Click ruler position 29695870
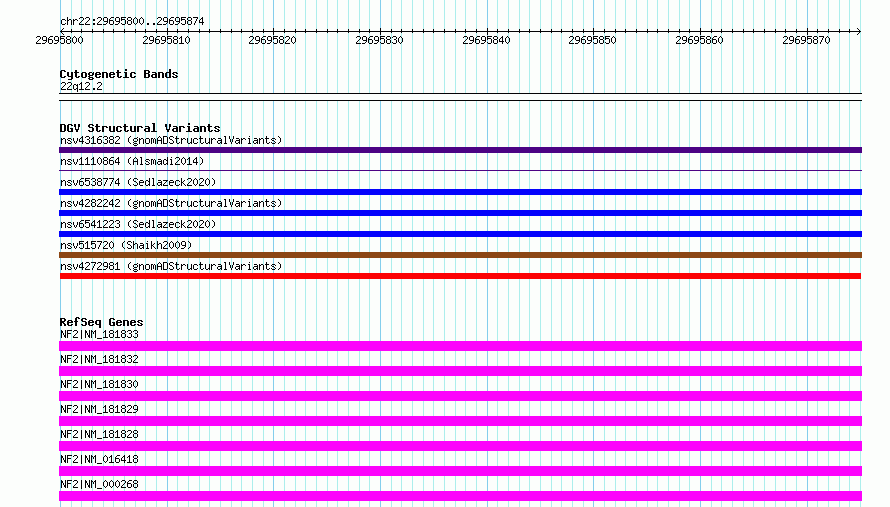Image resolution: width=890 pixels, height=507 pixels. click(807, 40)
